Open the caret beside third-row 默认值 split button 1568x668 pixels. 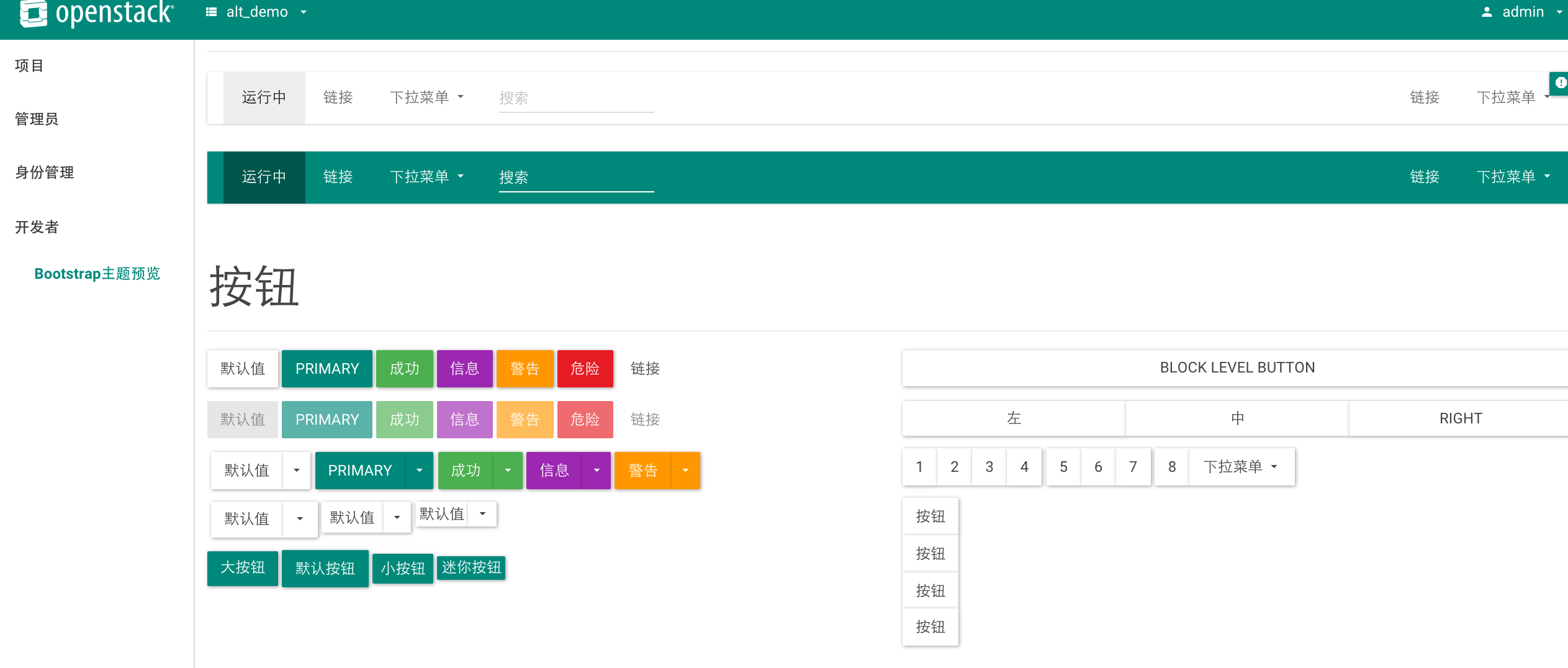pos(297,471)
